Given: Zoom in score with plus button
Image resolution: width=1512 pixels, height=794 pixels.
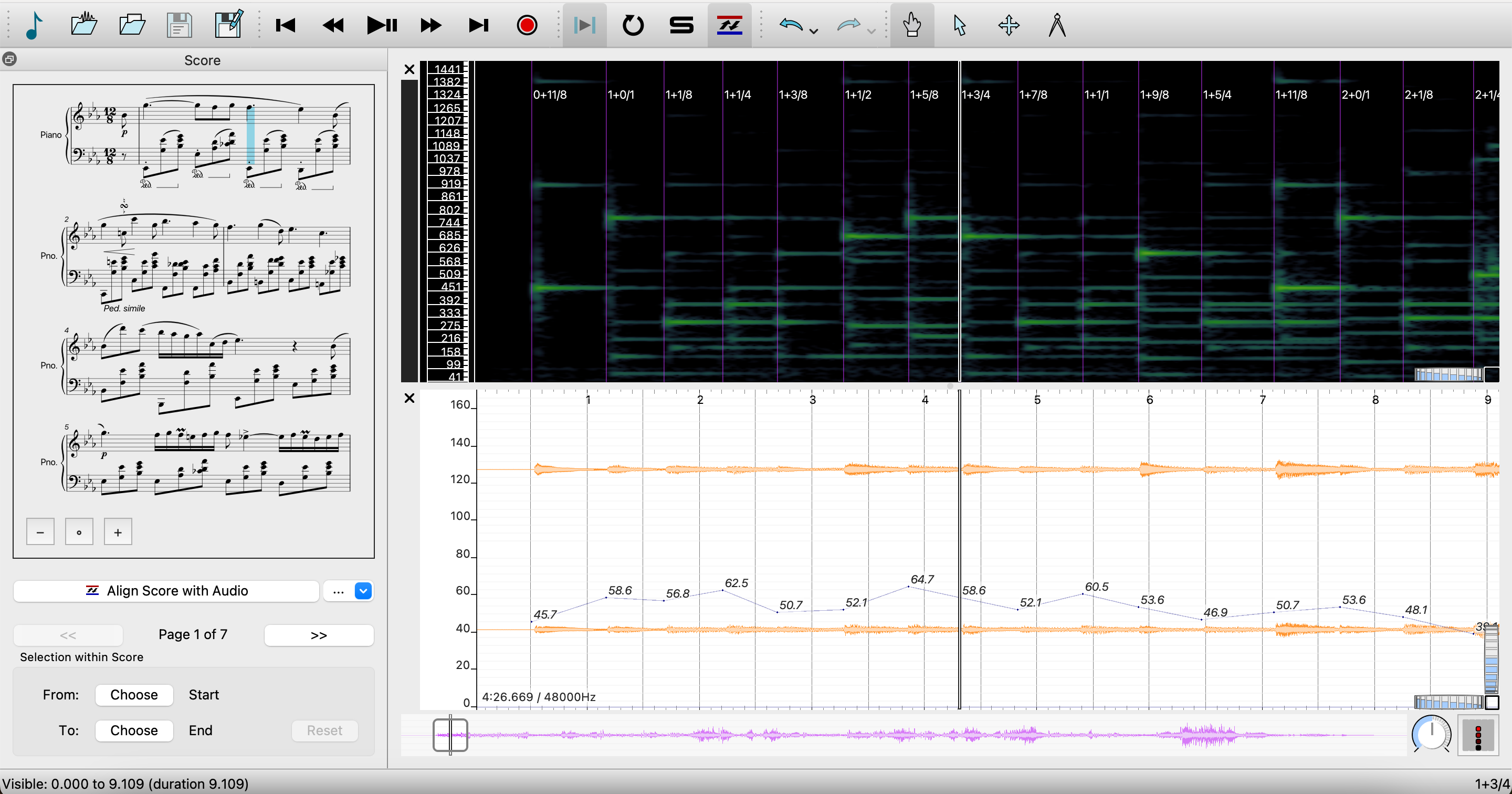Looking at the screenshot, I should pyautogui.click(x=118, y=532).
